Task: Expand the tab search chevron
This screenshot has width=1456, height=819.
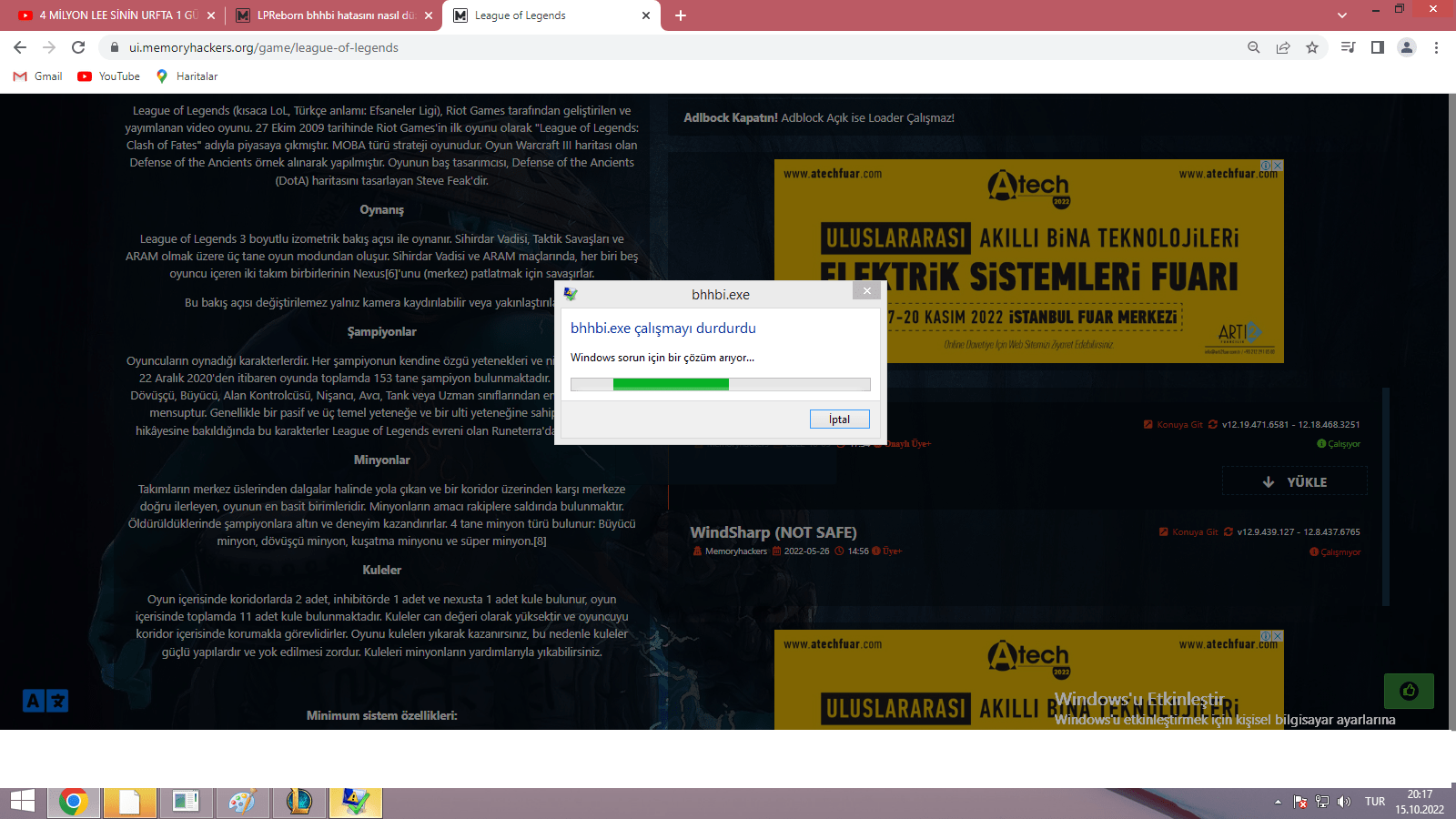Action: [1341, 15]
